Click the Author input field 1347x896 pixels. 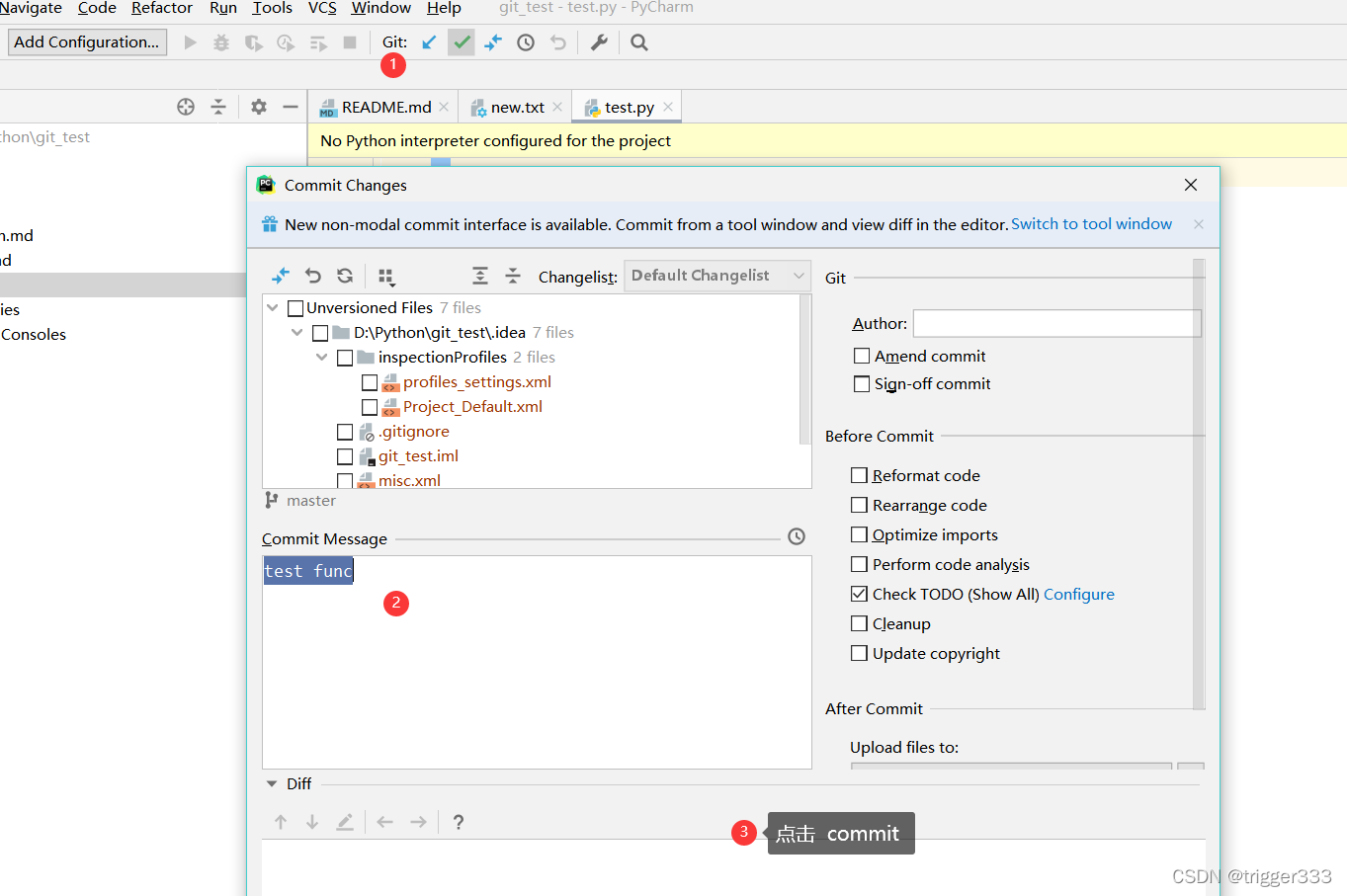(x=1057, y=323)
